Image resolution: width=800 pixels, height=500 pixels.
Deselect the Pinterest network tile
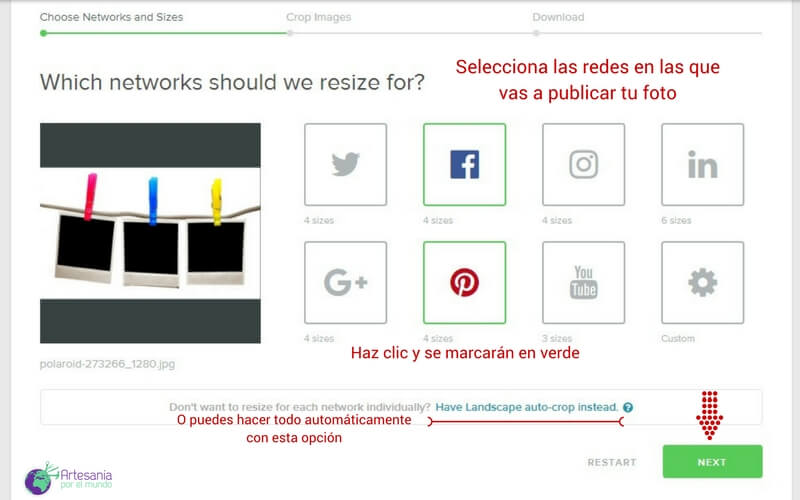coord(464,283)
